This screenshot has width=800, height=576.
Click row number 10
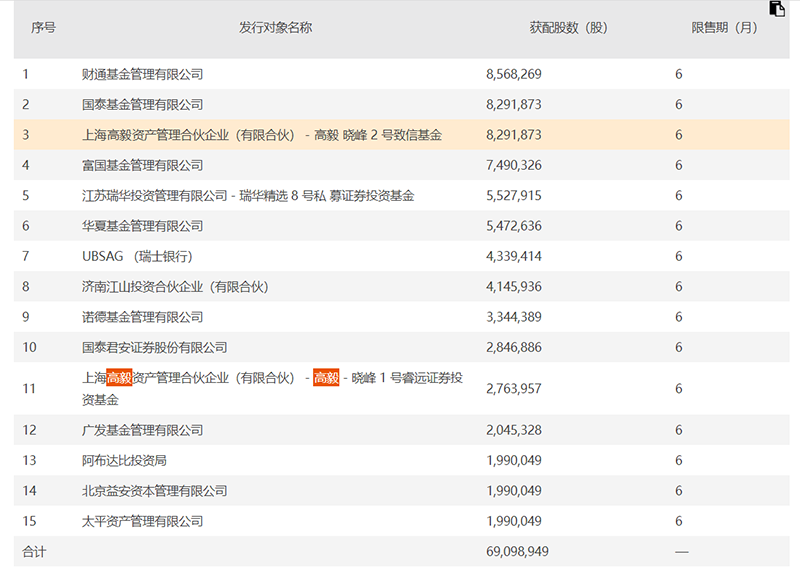click(29, 347)
